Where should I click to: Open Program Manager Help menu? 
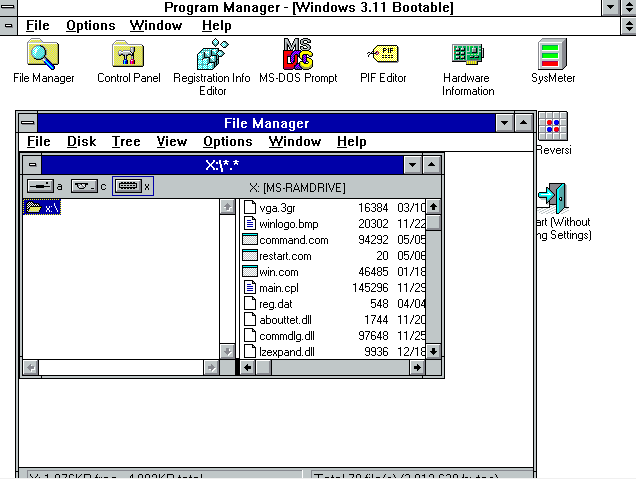(x=217, y=26)
